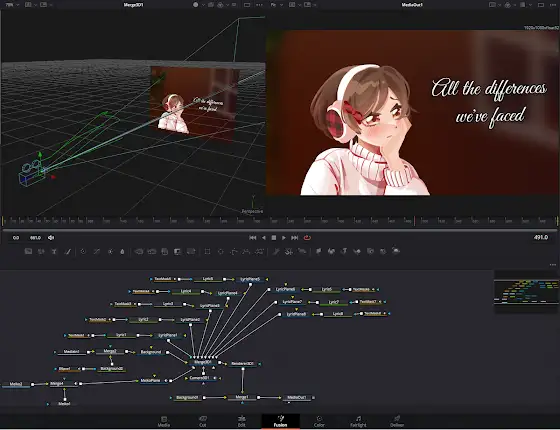Add a Text+ node from the toolbar
The image size is (560, 430).
[54, 251]
